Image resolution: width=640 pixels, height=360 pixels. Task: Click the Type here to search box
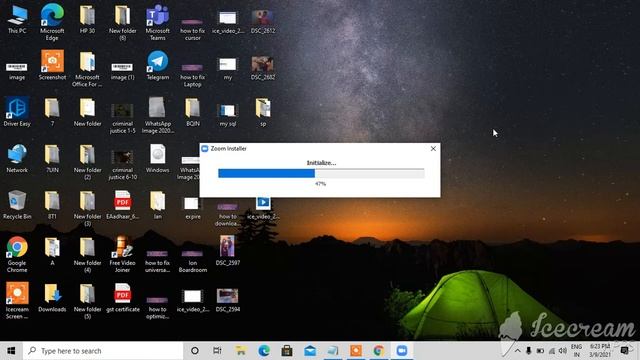103,351
